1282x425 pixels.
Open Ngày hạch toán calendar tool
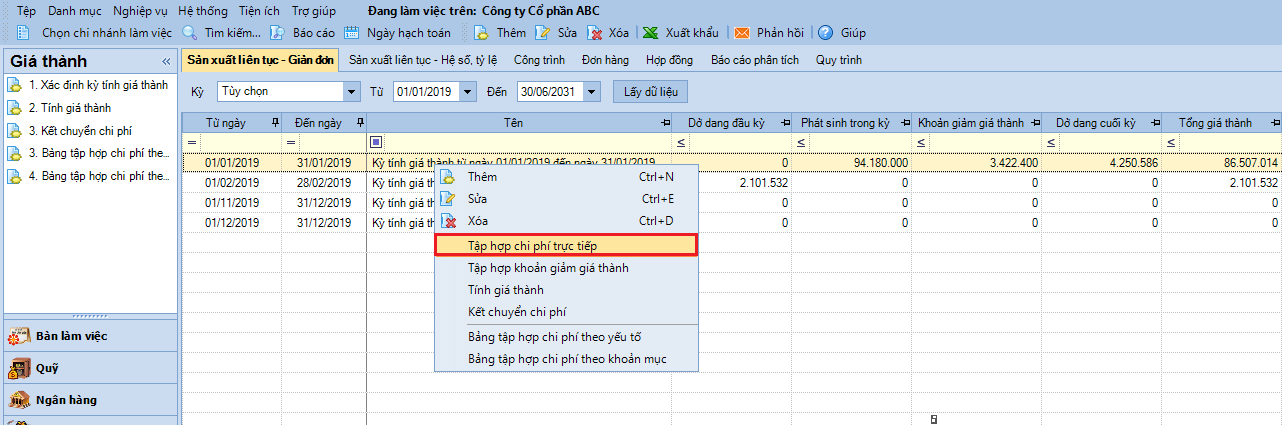coord(351,32)
